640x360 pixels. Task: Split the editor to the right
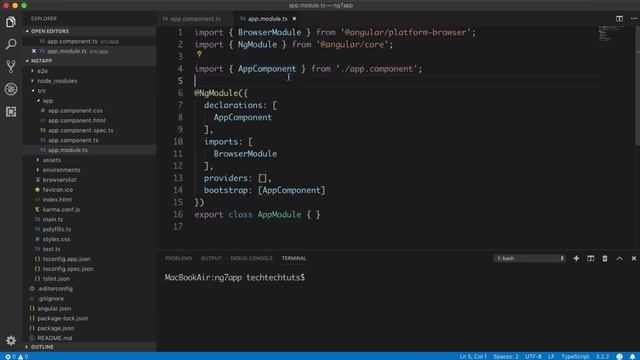pos(619,19)
